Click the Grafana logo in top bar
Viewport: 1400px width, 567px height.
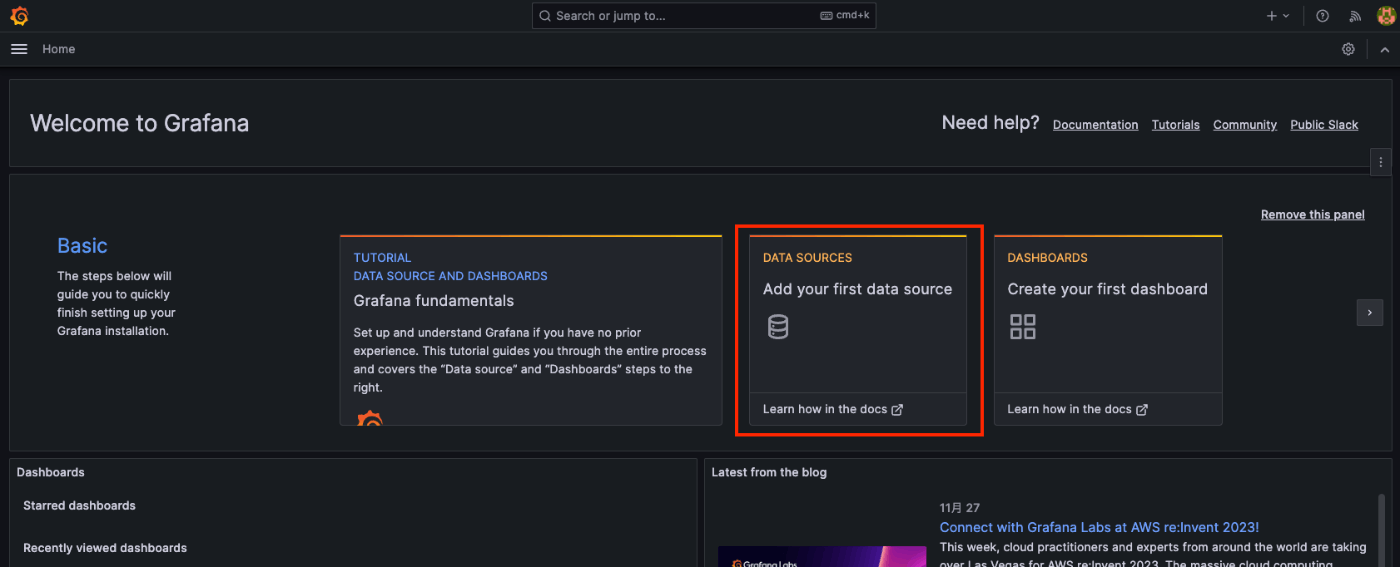19,16
